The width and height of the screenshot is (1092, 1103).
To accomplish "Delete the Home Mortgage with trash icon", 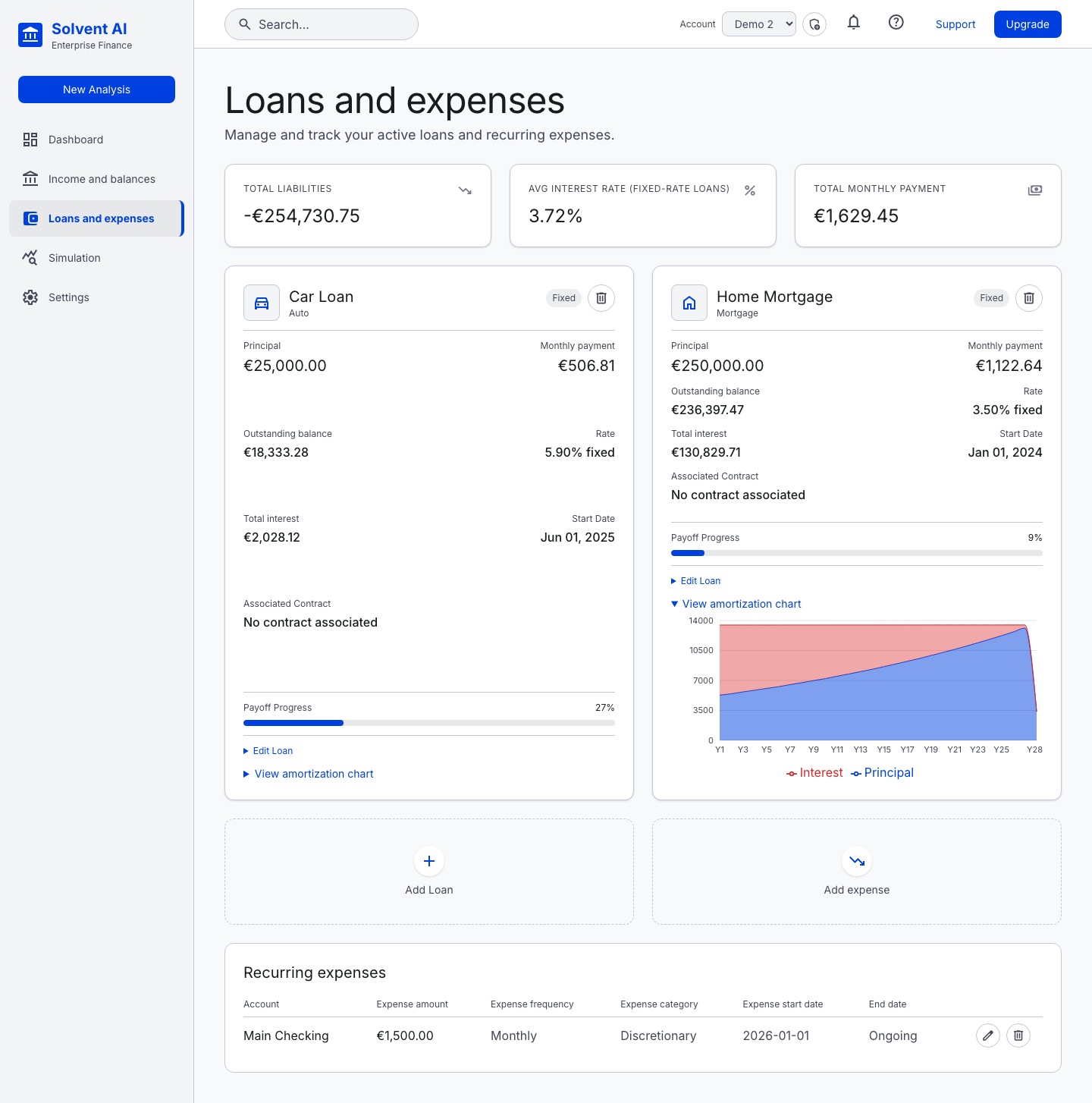I will 1029,298.
